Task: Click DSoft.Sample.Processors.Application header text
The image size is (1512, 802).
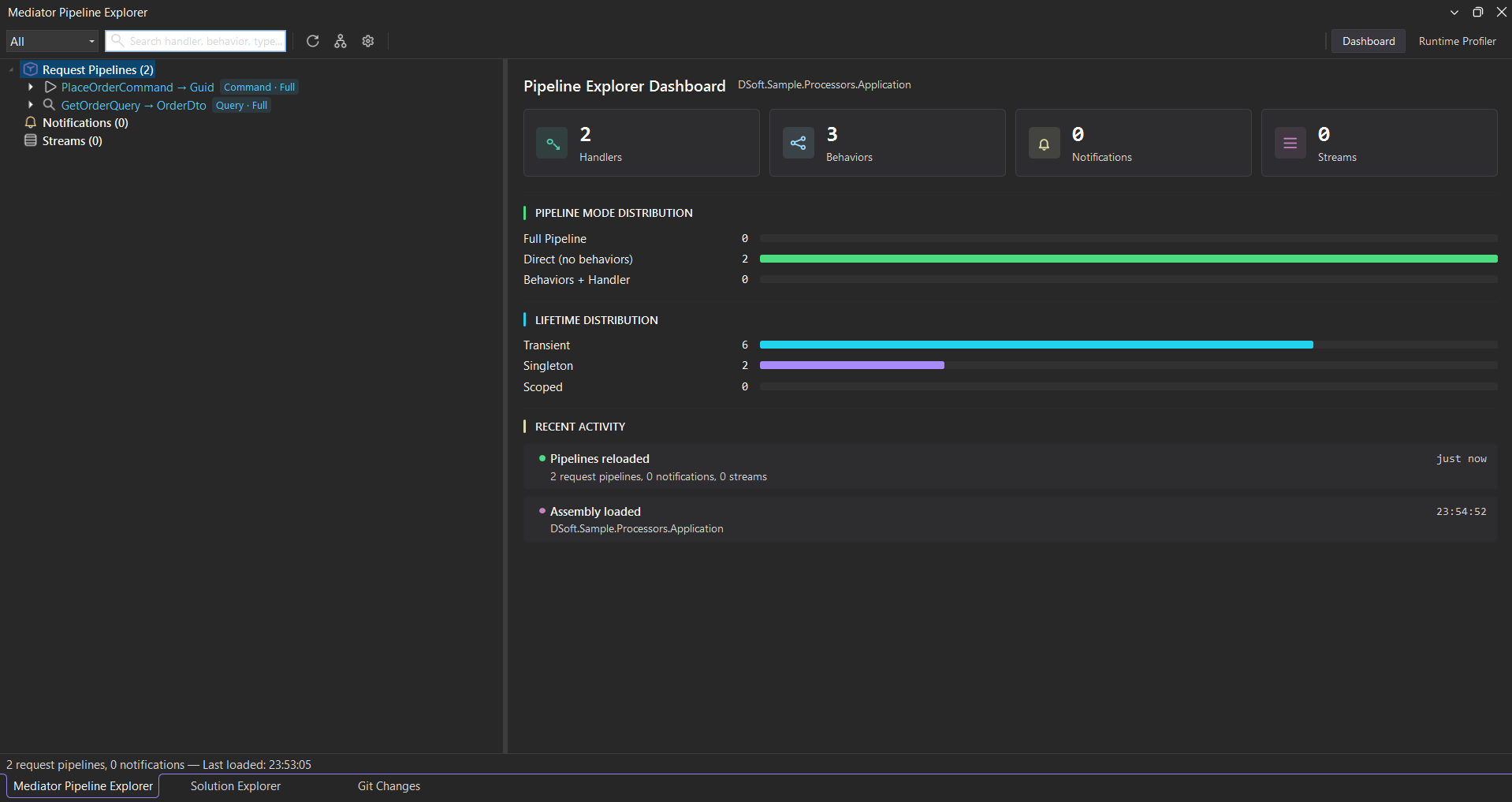Action: pos(824,84)
